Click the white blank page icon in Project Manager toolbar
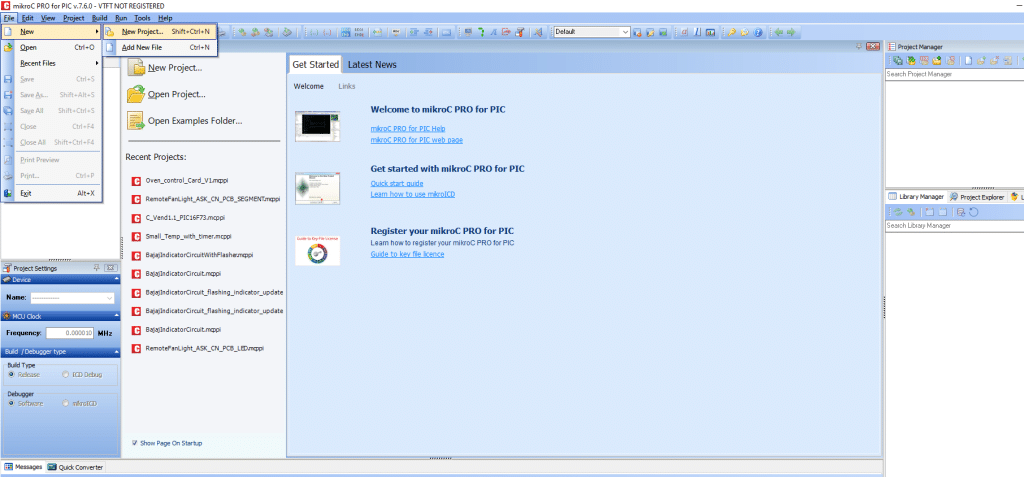Screen dimensions: 1024x477 click(x=968, y=61)
